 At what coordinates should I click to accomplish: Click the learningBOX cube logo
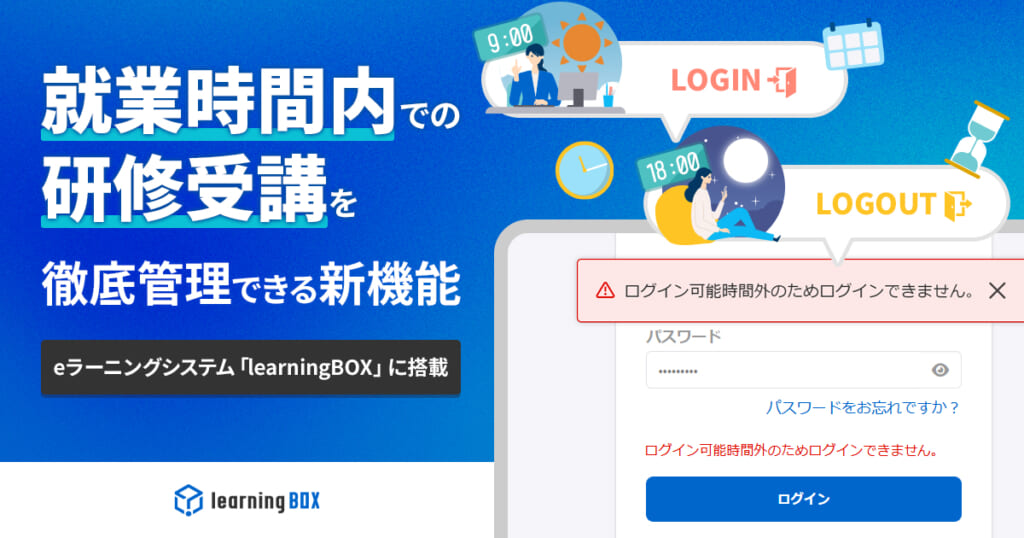189,500
